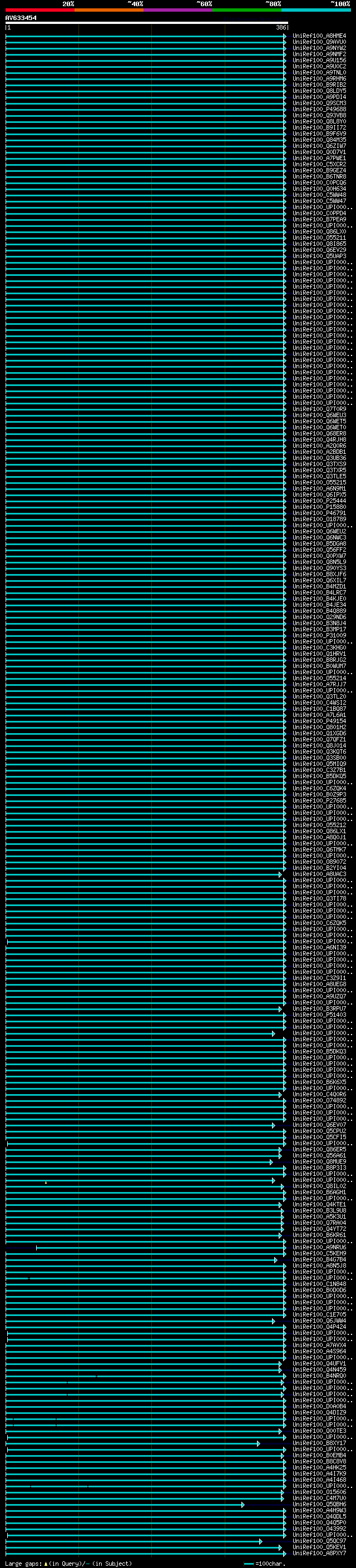Select label UniRef100_B0WUM7
Image resolution: width=356 pixels, height=1568 pixels.
(x=319, y=666)
